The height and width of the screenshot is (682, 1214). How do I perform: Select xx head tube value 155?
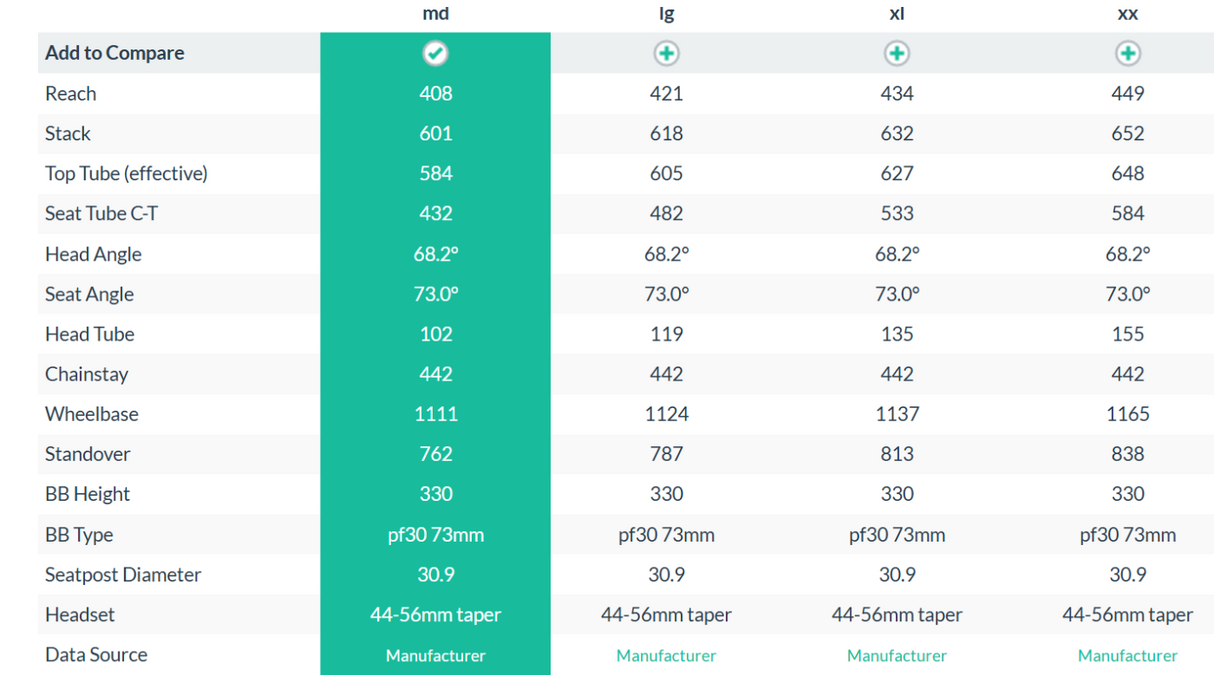coord(1127,334)
